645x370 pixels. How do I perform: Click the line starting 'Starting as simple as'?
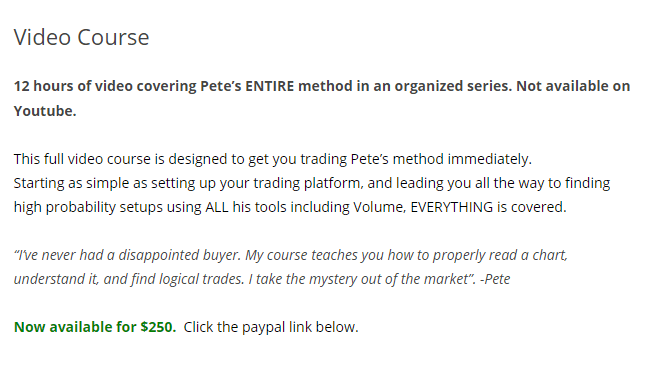click(312, 183)
